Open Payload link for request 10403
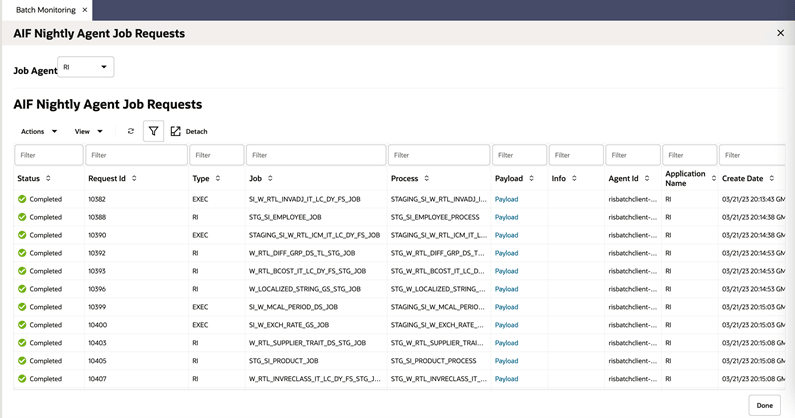Screen dimensions: 795x418 pyautogui.click(x=507, y=343)
